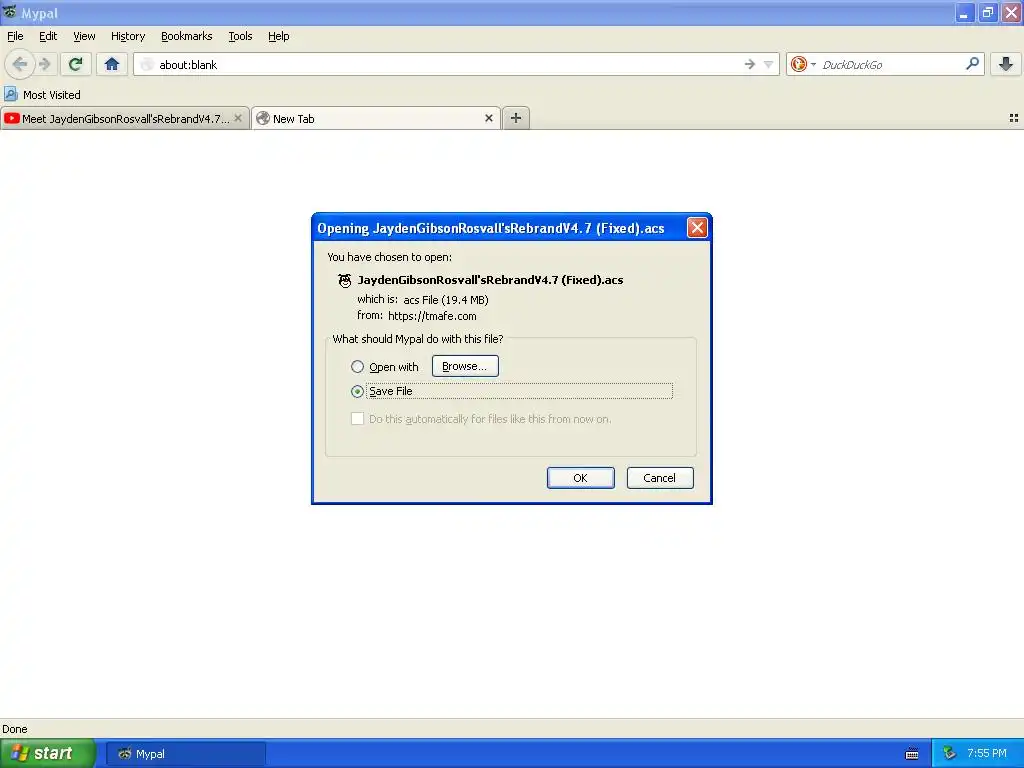Click the keyboard tray icon
The width and height of the screenshot is (1024, 768).
912,754
